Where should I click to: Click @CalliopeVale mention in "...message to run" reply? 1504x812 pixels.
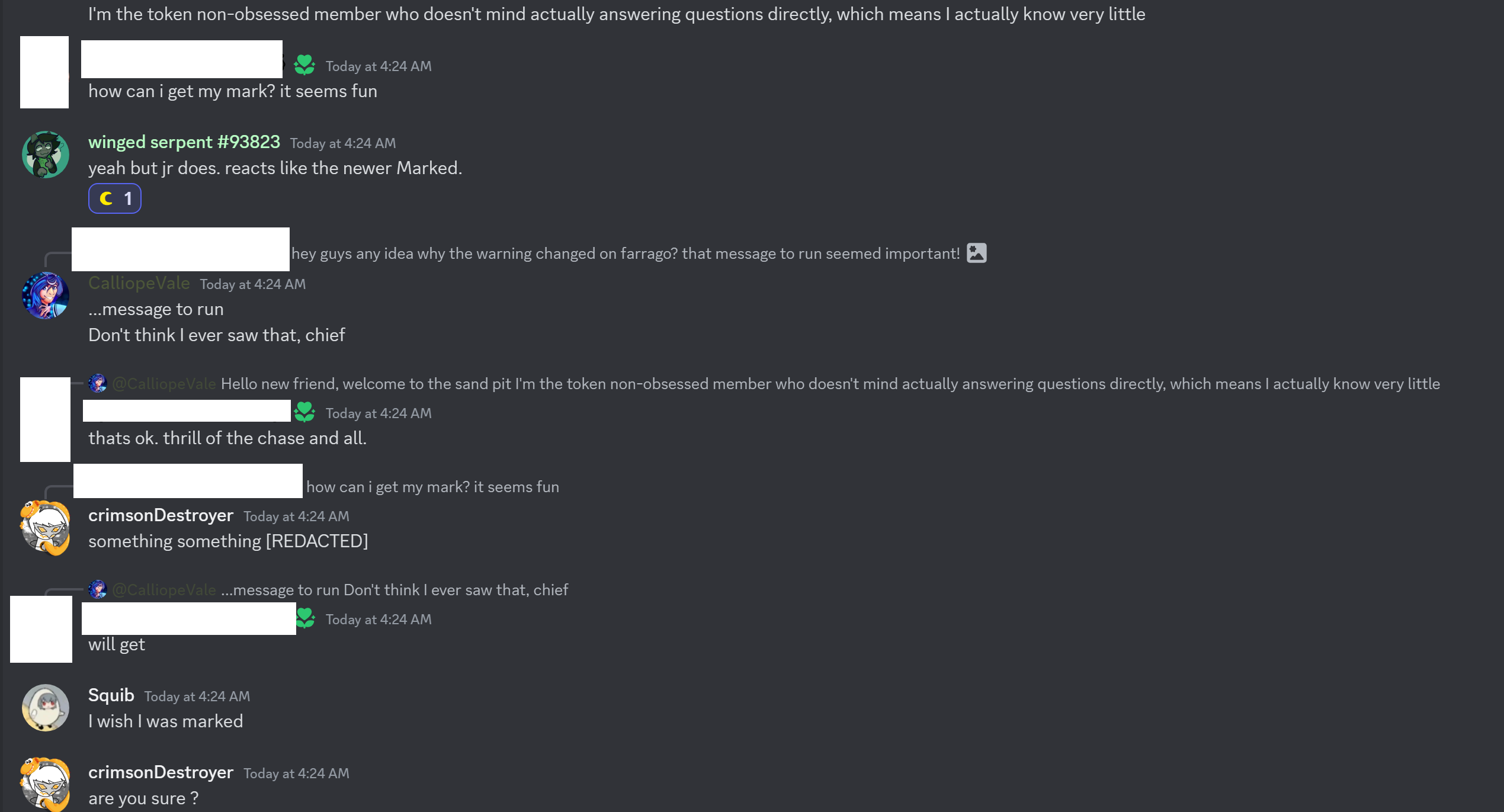pyautogui.click(x=164, y=590)
